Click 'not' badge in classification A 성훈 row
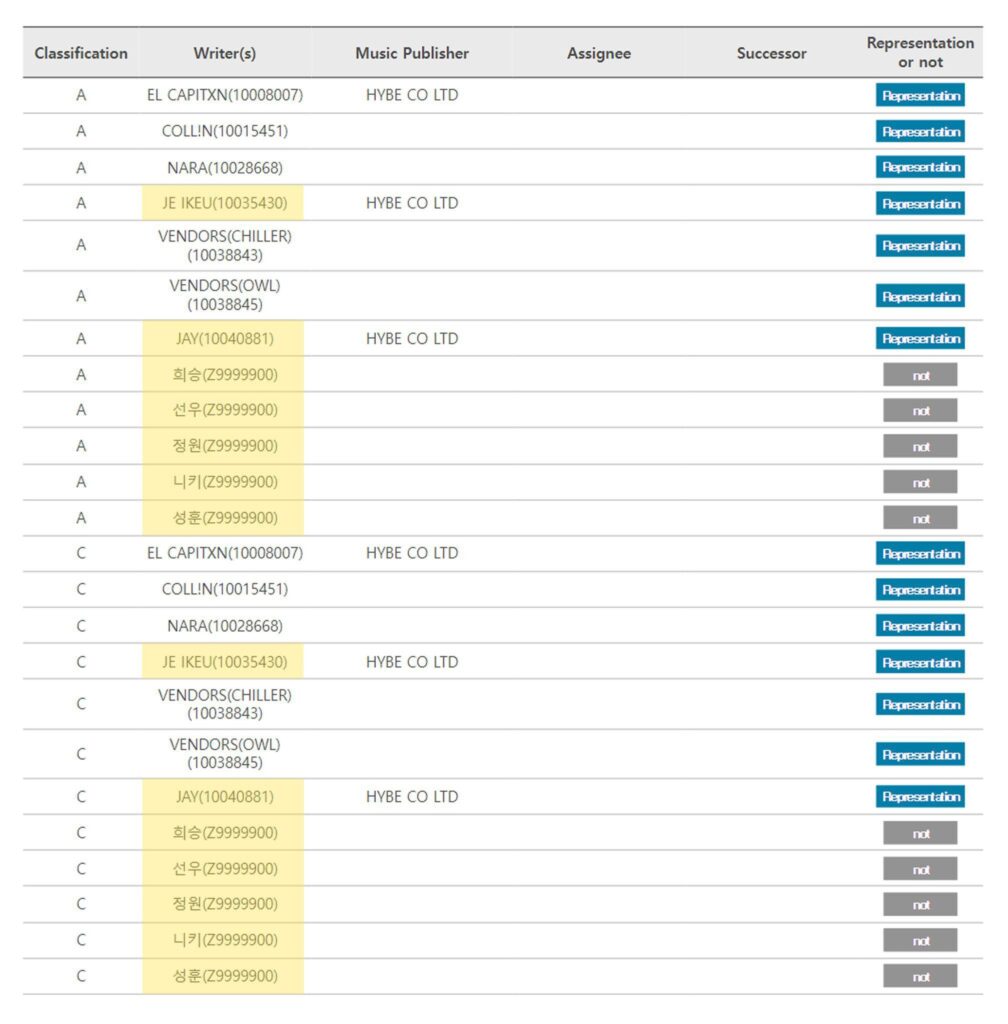Viewport: 1008px width, 1024px height. point(919,518)
